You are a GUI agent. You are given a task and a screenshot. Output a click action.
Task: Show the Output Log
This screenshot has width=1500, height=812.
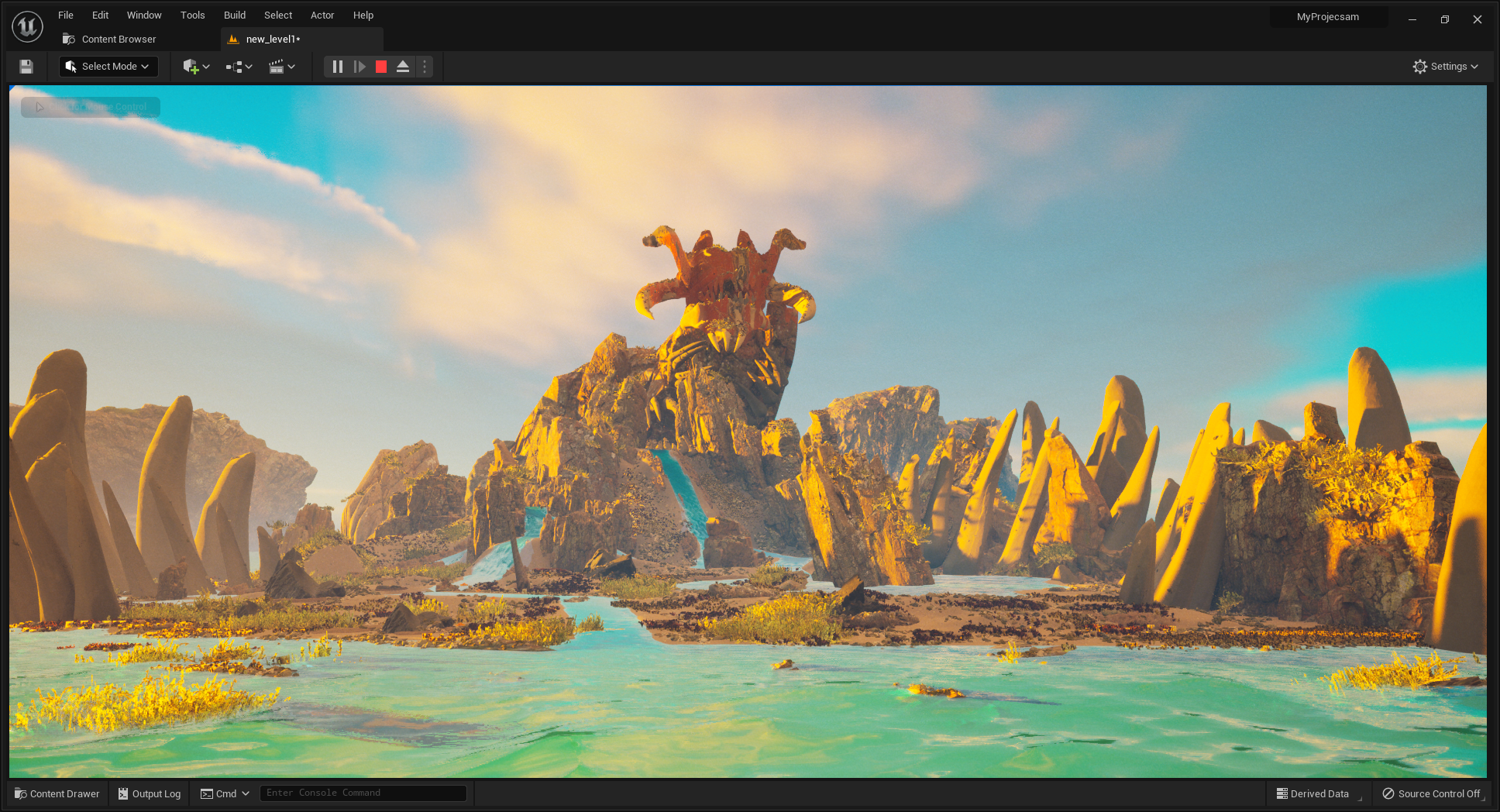click(150, 793)
